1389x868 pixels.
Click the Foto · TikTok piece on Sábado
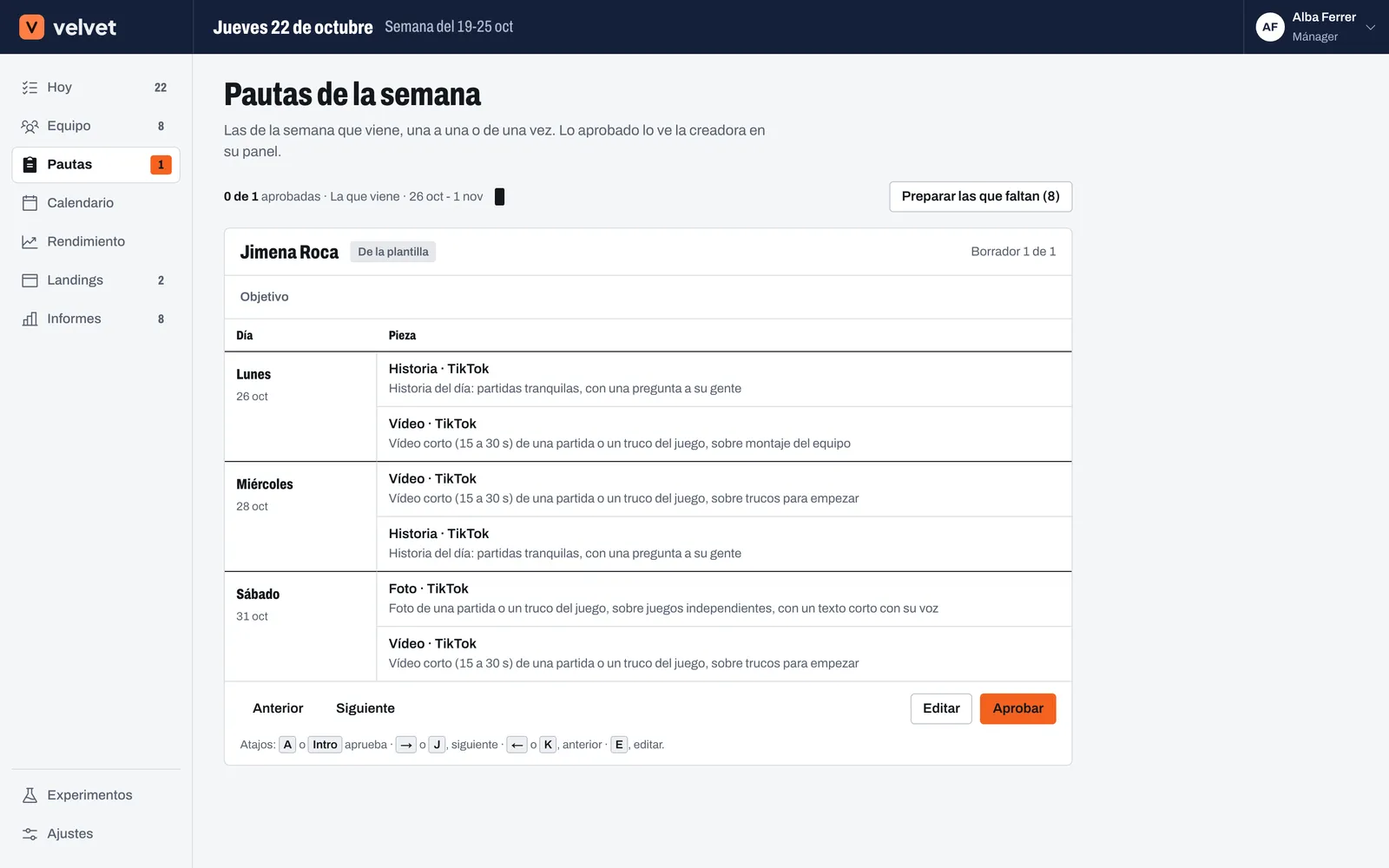[x=724, y=599]
